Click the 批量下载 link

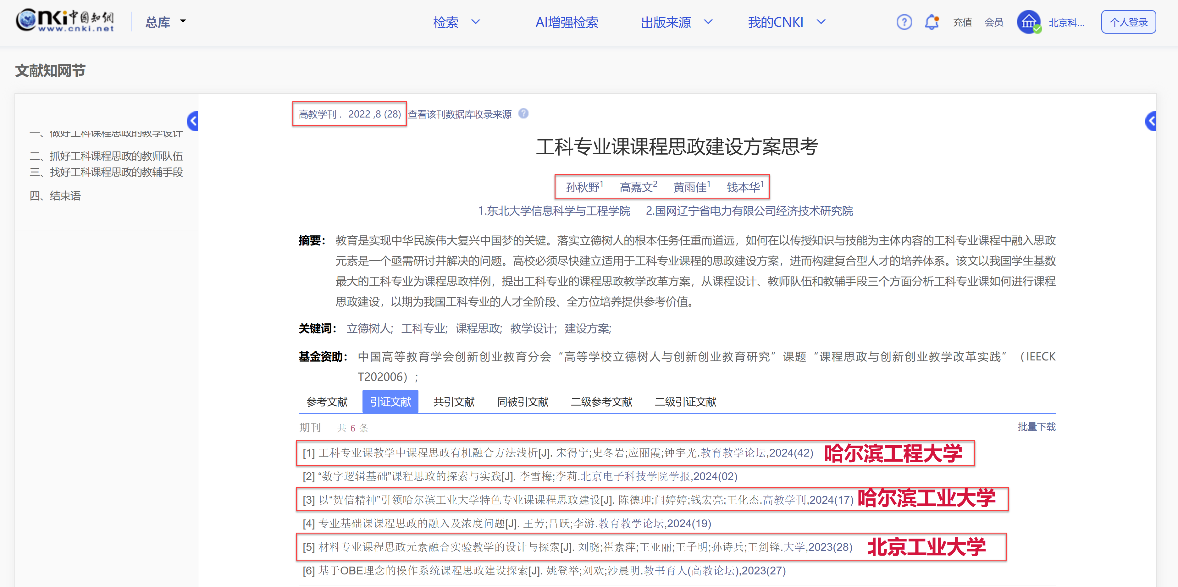point(1036,427)
